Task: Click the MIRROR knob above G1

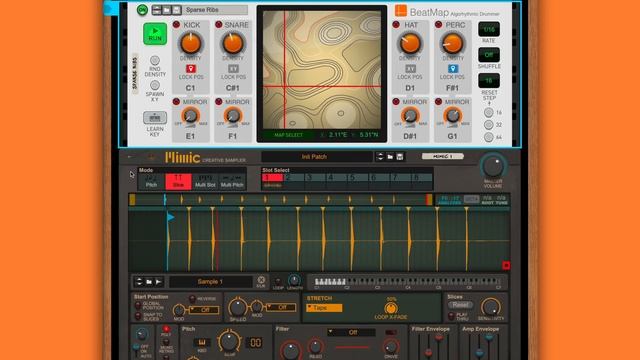Action: point(452,116)
